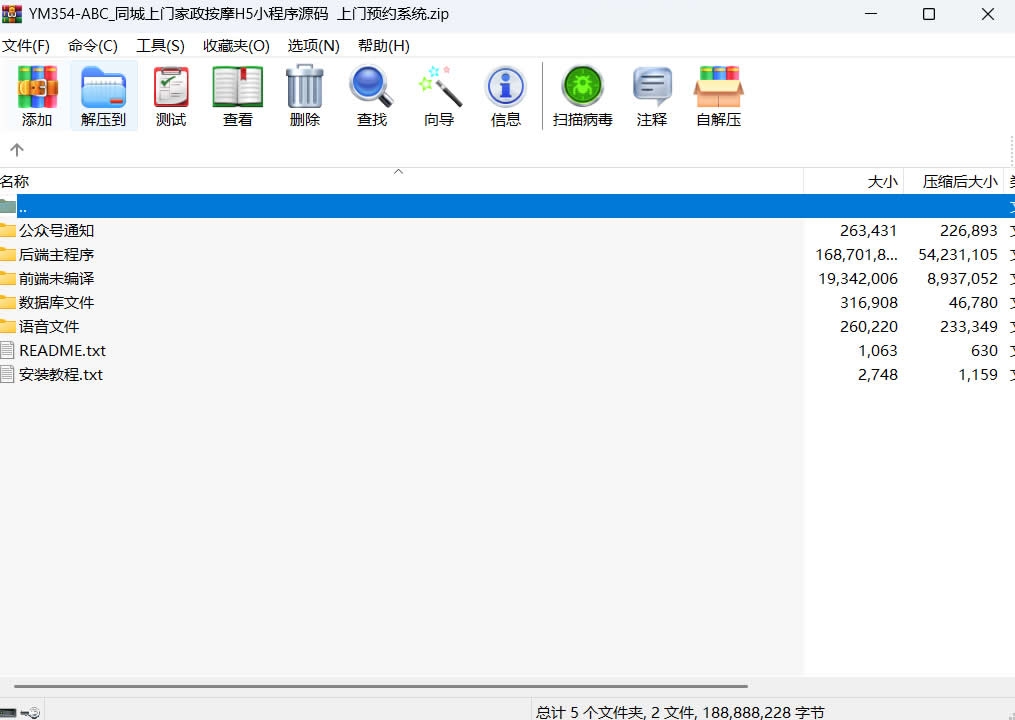Sort by 压缩后大小 column header
Image resolution: width=1015 pixels, height=720 pixels.
[954, 181]
